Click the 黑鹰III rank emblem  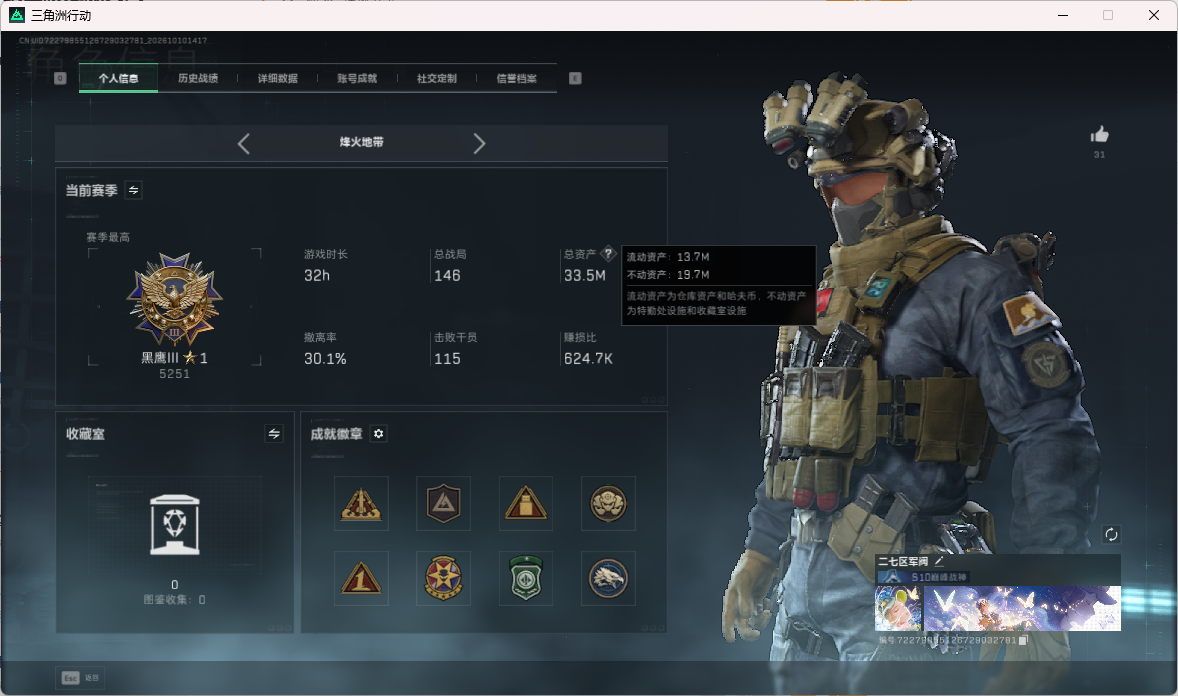click(x=174, y=299)
